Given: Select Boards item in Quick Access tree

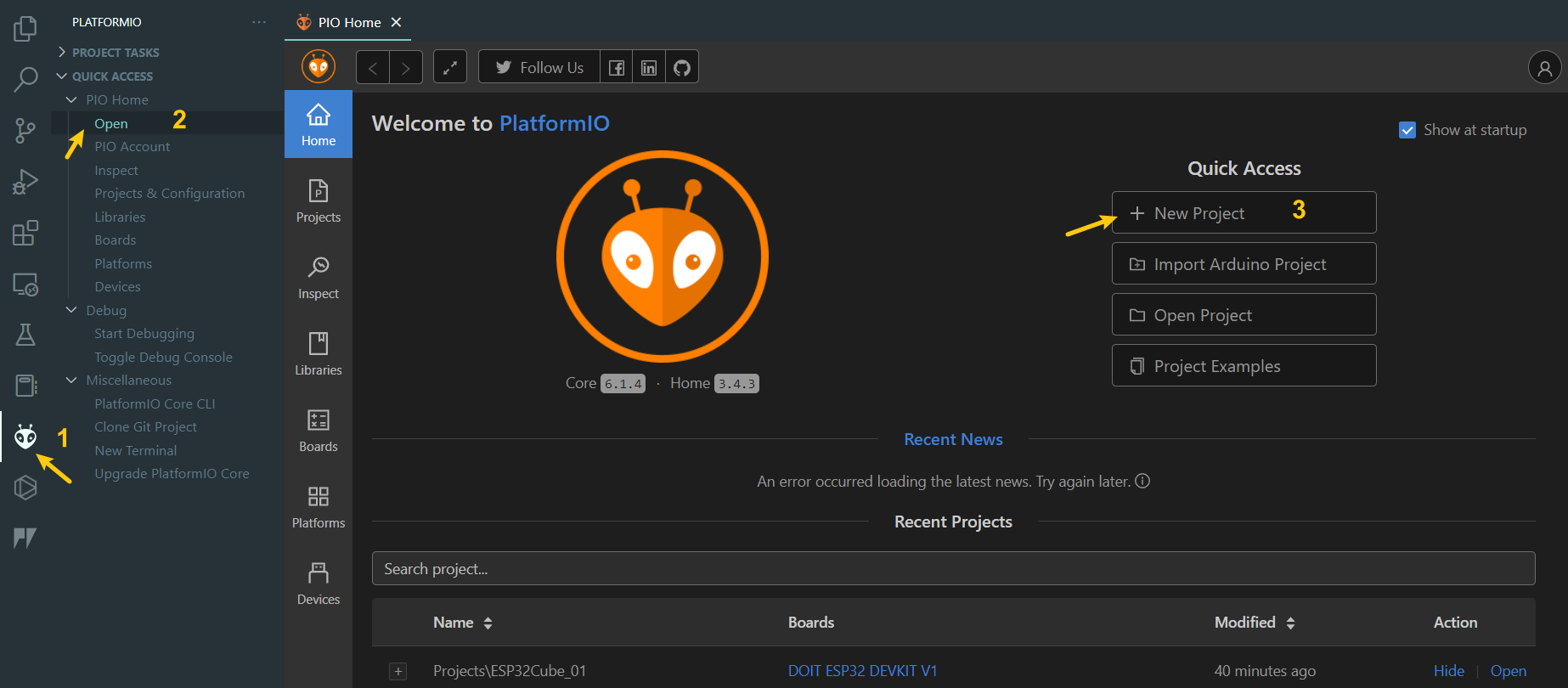Looking at the screenshot, I should tap(116, 240).
